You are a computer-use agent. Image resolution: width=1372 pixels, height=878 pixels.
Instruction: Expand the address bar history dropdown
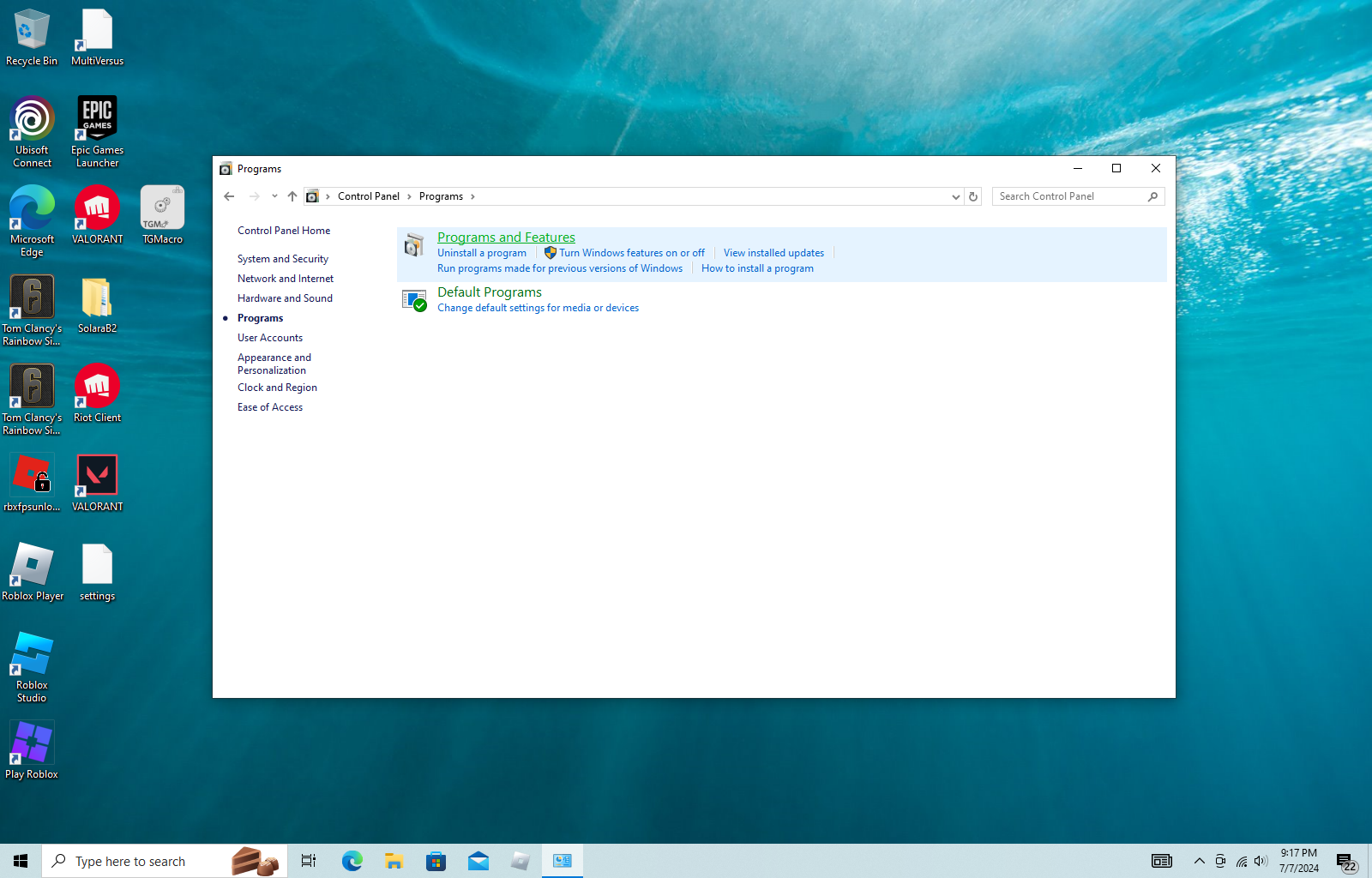click(955, 196)
